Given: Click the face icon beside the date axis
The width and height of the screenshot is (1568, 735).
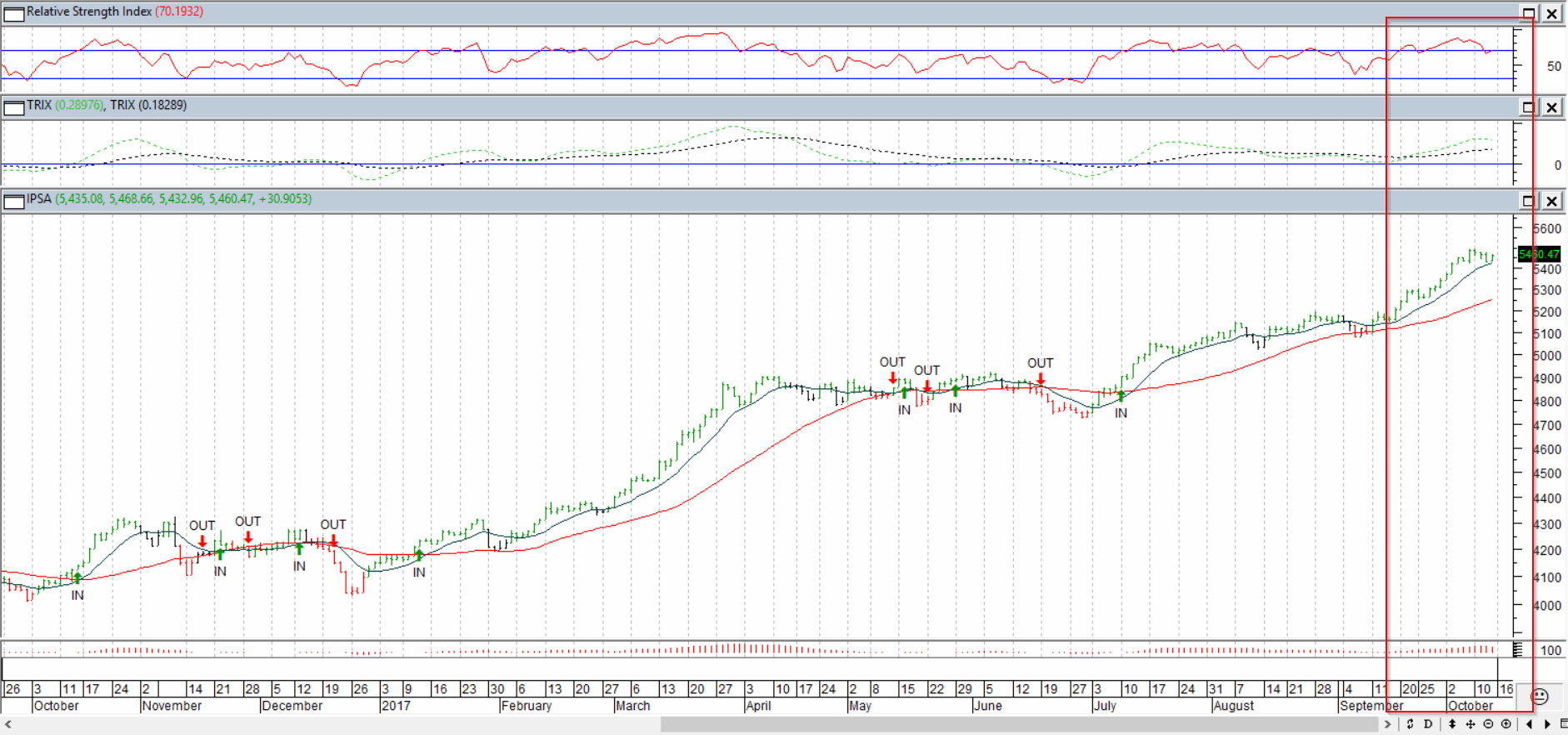Looking at the screenshot, I should (x=1540, y=696).
